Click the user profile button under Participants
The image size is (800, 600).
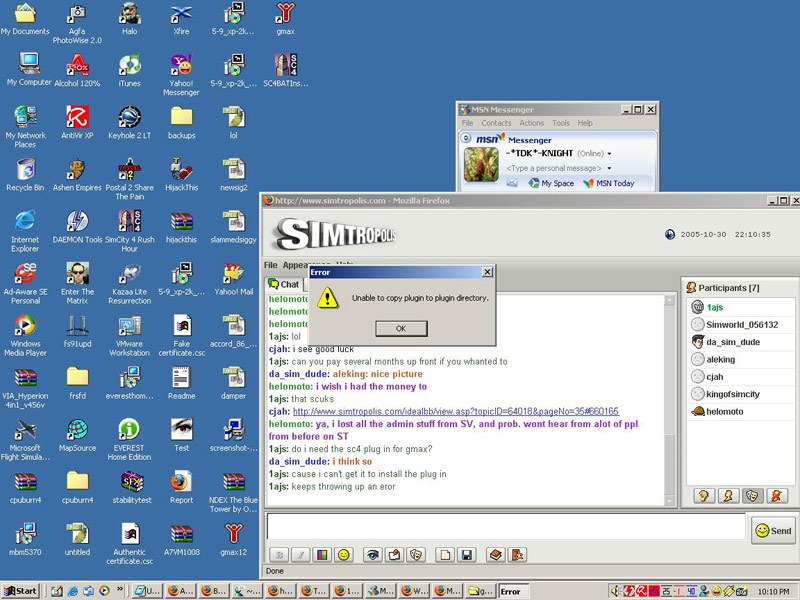coord(728,495)
